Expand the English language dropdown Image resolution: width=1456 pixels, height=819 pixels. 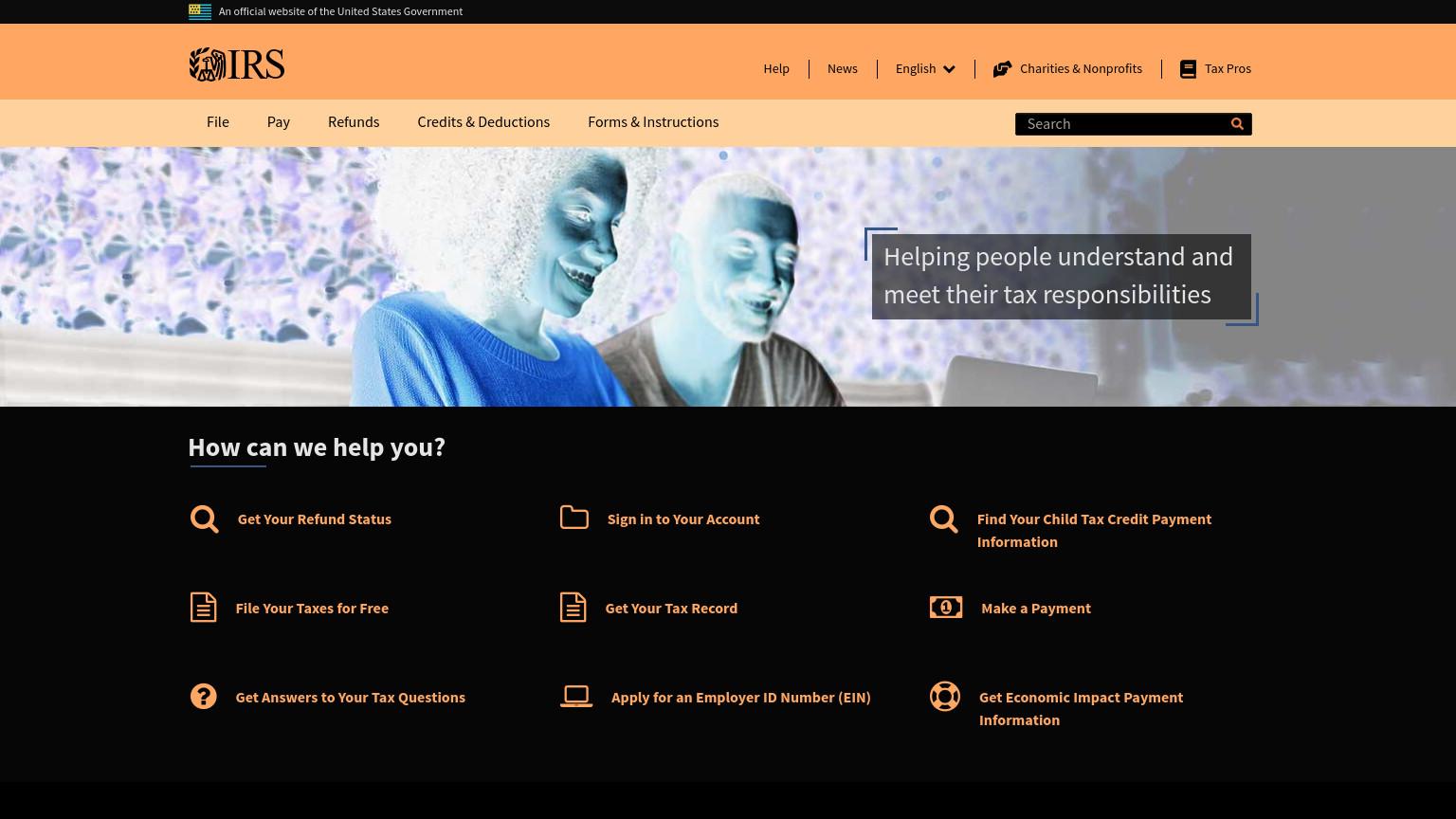[925, 69]
